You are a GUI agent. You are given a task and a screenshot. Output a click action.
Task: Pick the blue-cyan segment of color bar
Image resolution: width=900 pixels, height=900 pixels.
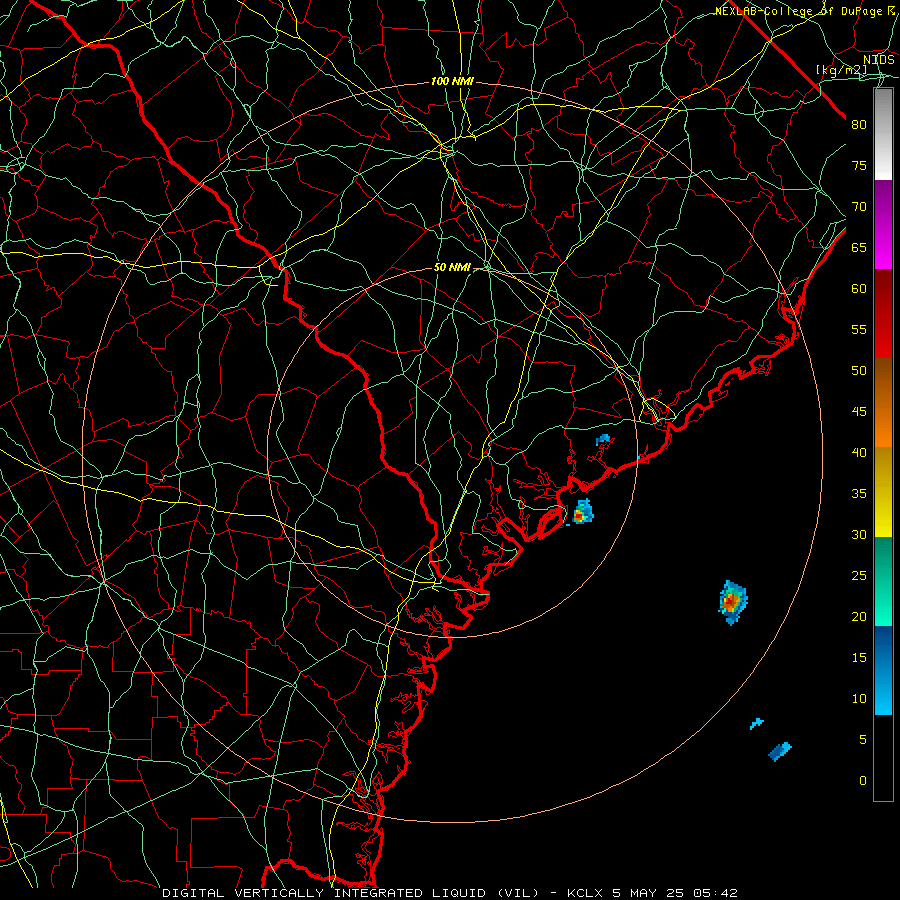tap(883, 670)
